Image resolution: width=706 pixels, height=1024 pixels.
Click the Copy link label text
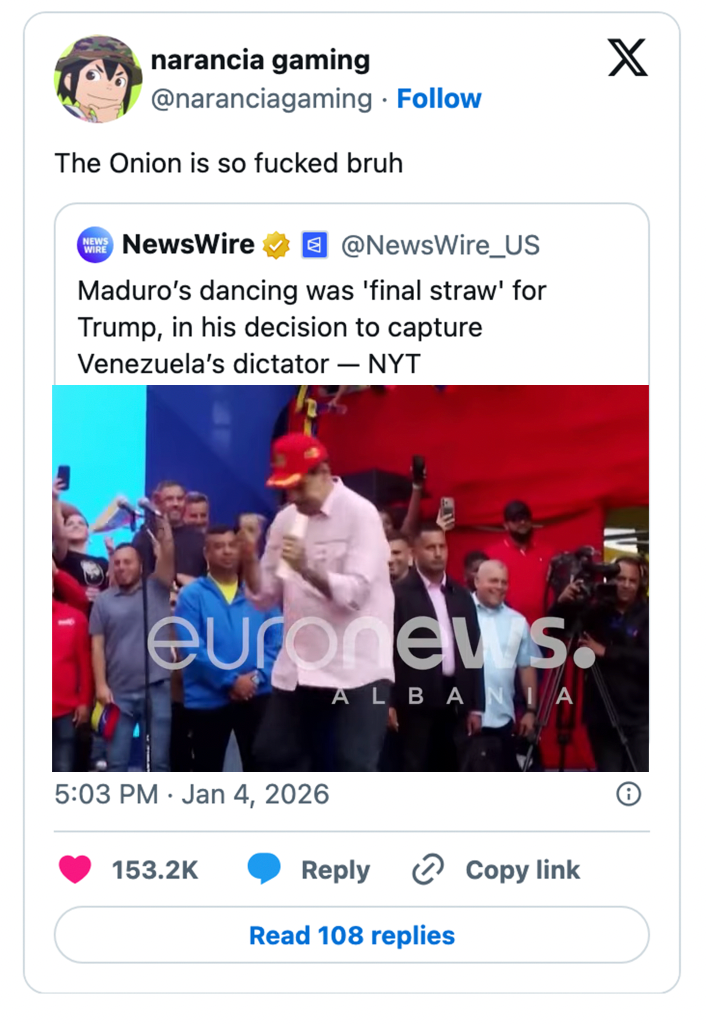[x=522, y=870]
